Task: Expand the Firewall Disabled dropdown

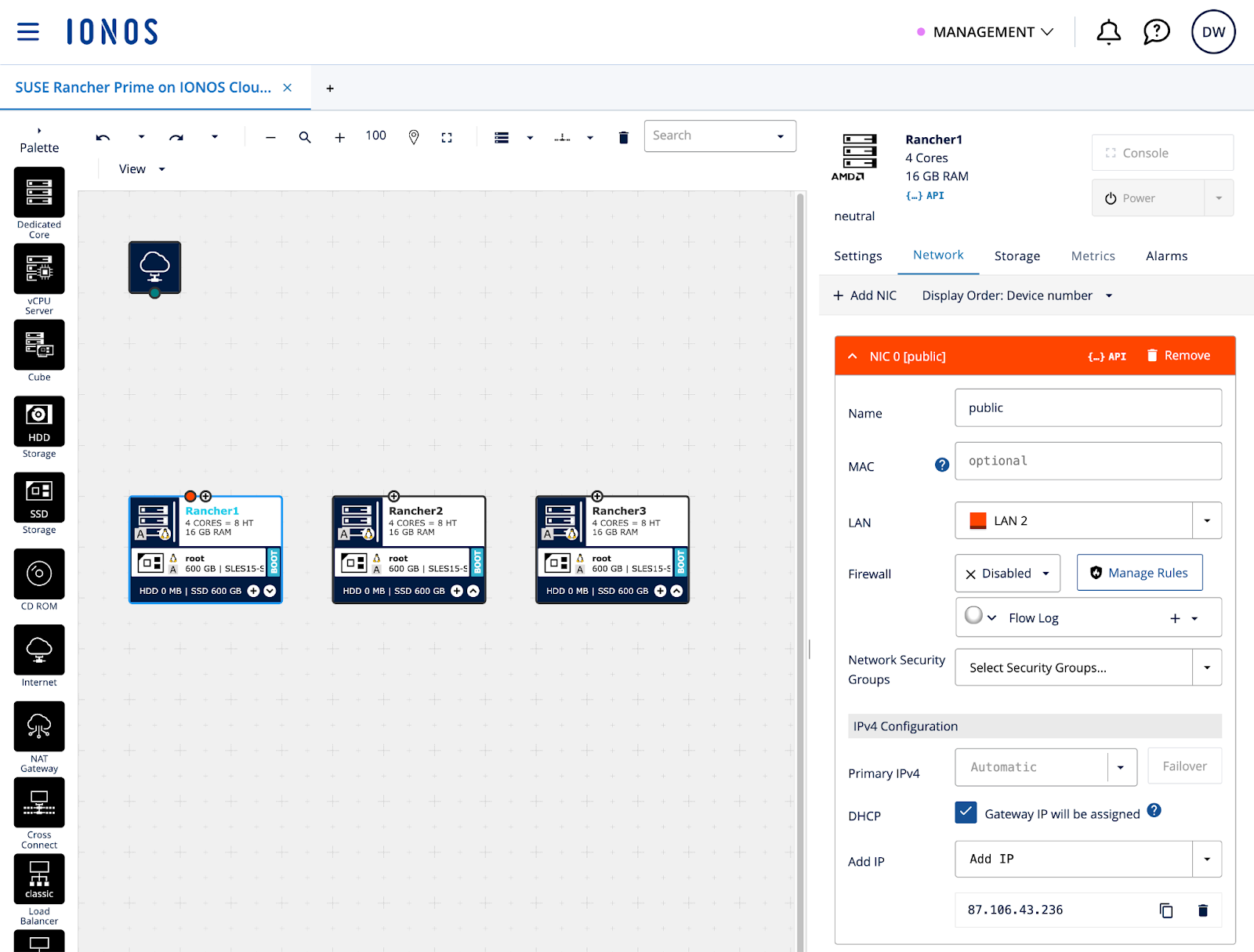Action: [1007, 574]
